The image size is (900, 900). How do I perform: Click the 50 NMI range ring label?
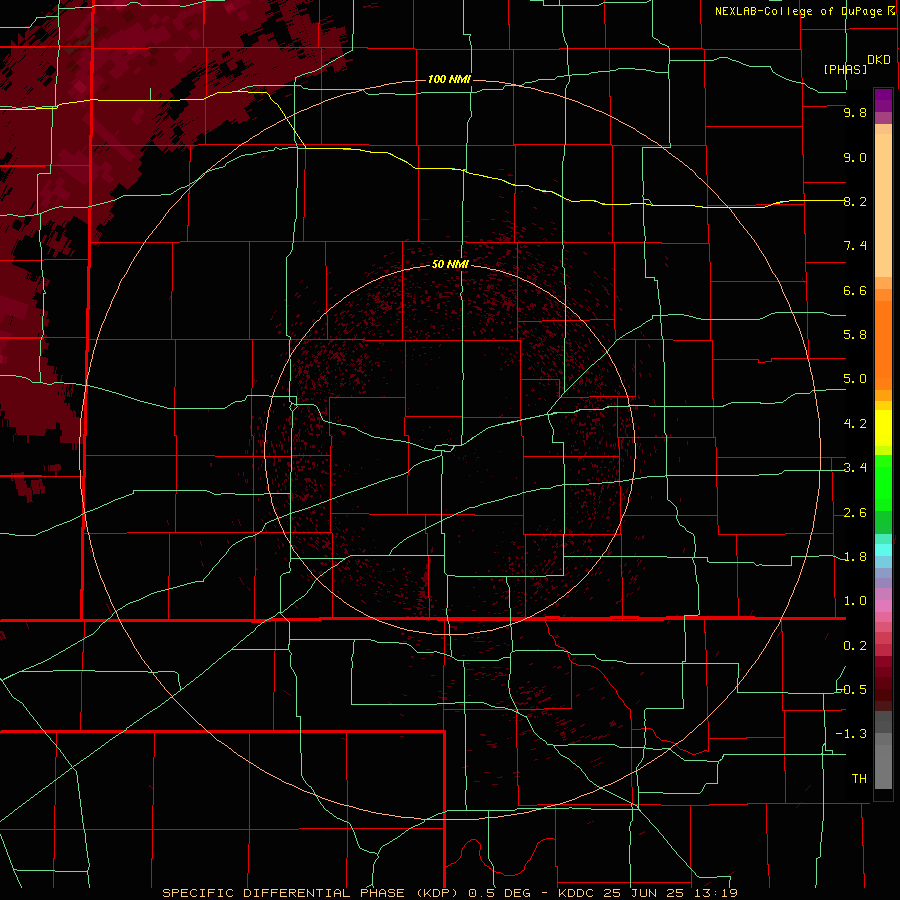[450, 264]
